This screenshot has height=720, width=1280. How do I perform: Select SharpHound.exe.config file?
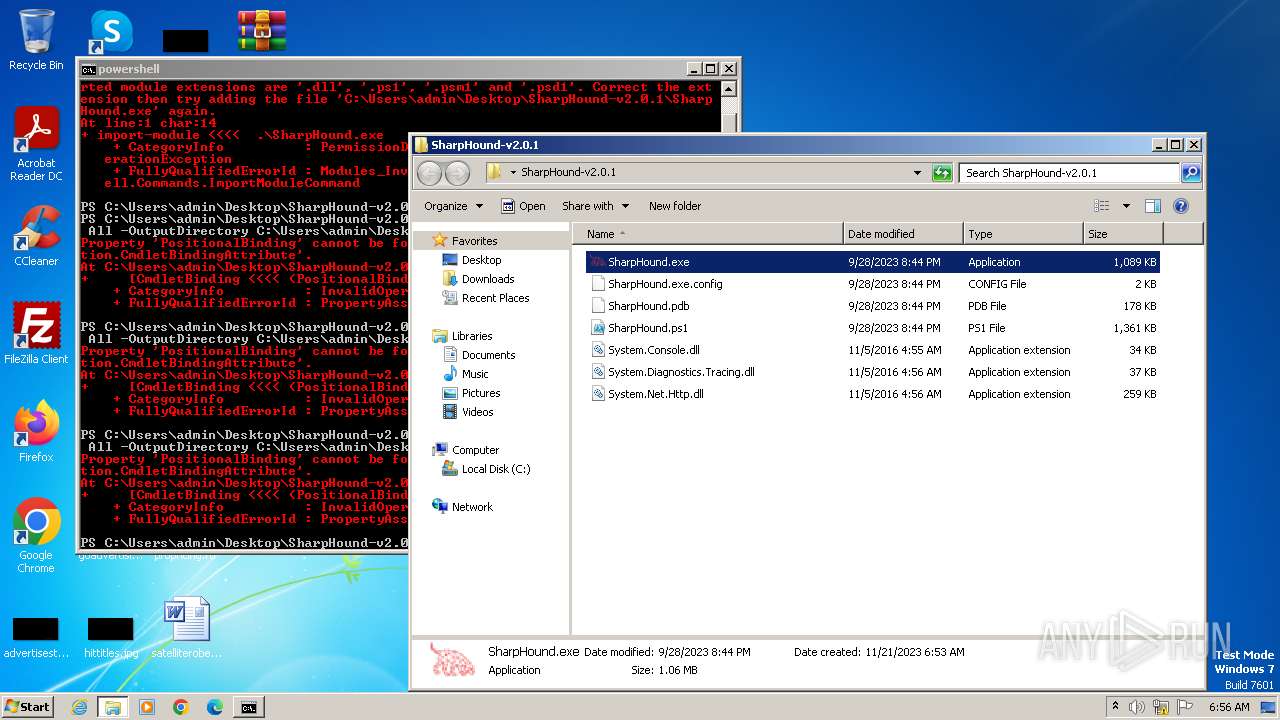point(872,284)
